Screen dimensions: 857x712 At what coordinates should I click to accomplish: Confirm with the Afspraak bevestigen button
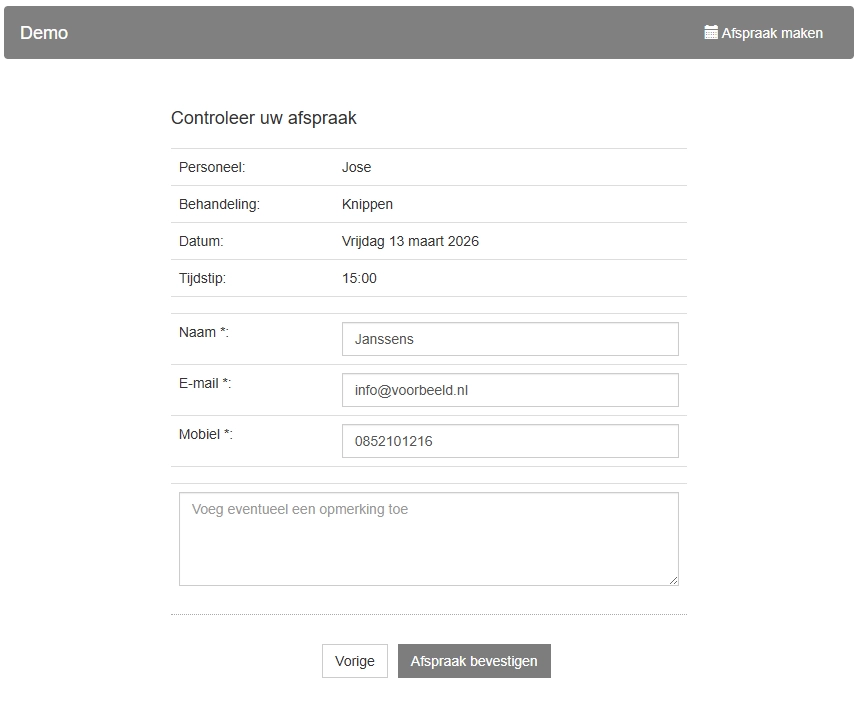pyautogui.click(x=474, y=661)
